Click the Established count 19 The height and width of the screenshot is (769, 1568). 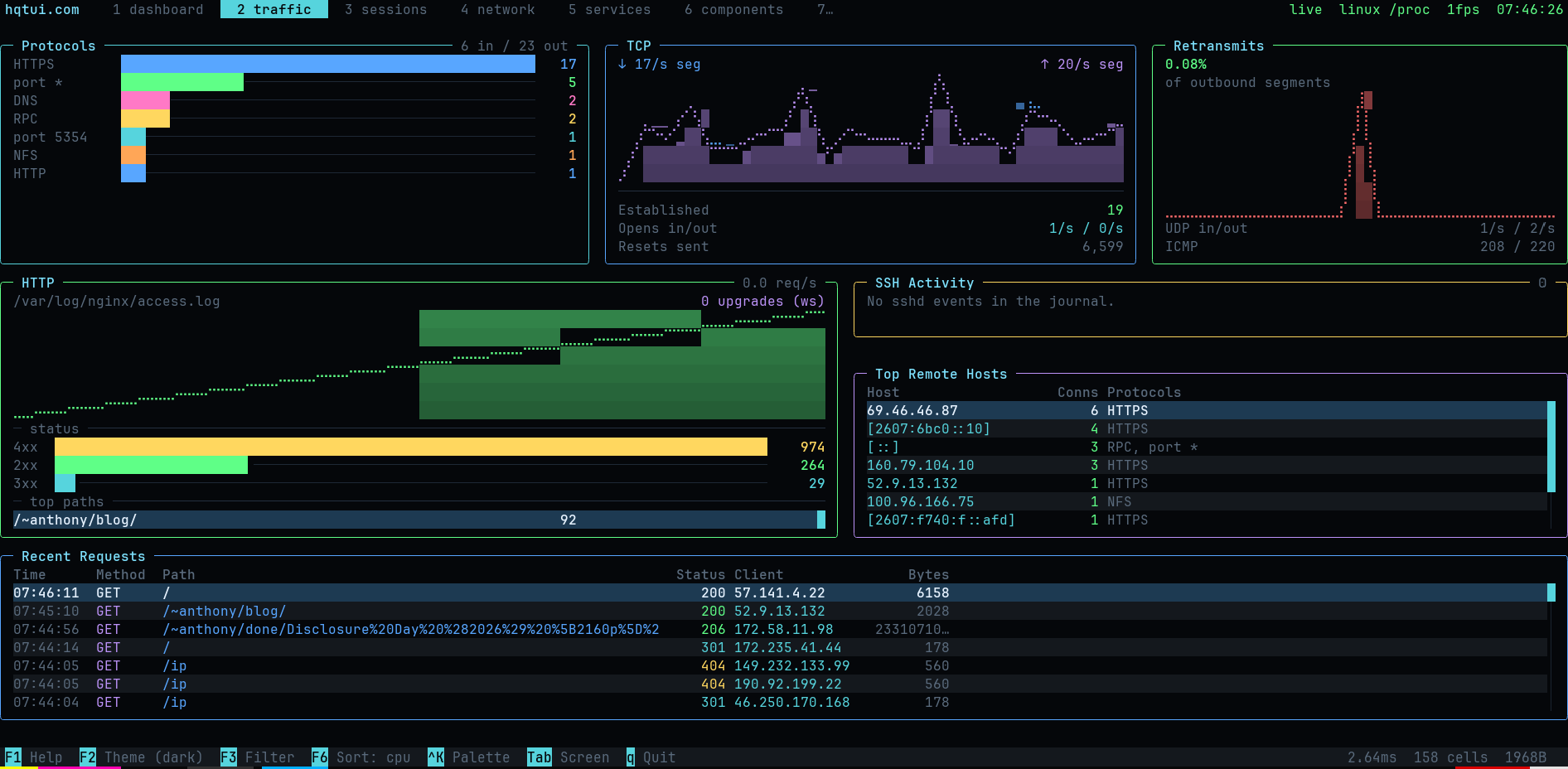tap(1116, 210)
